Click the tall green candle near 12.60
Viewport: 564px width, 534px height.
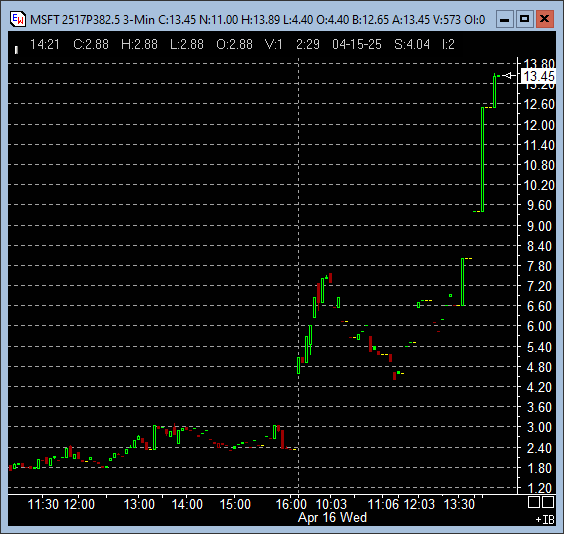[x=483, y=159]
